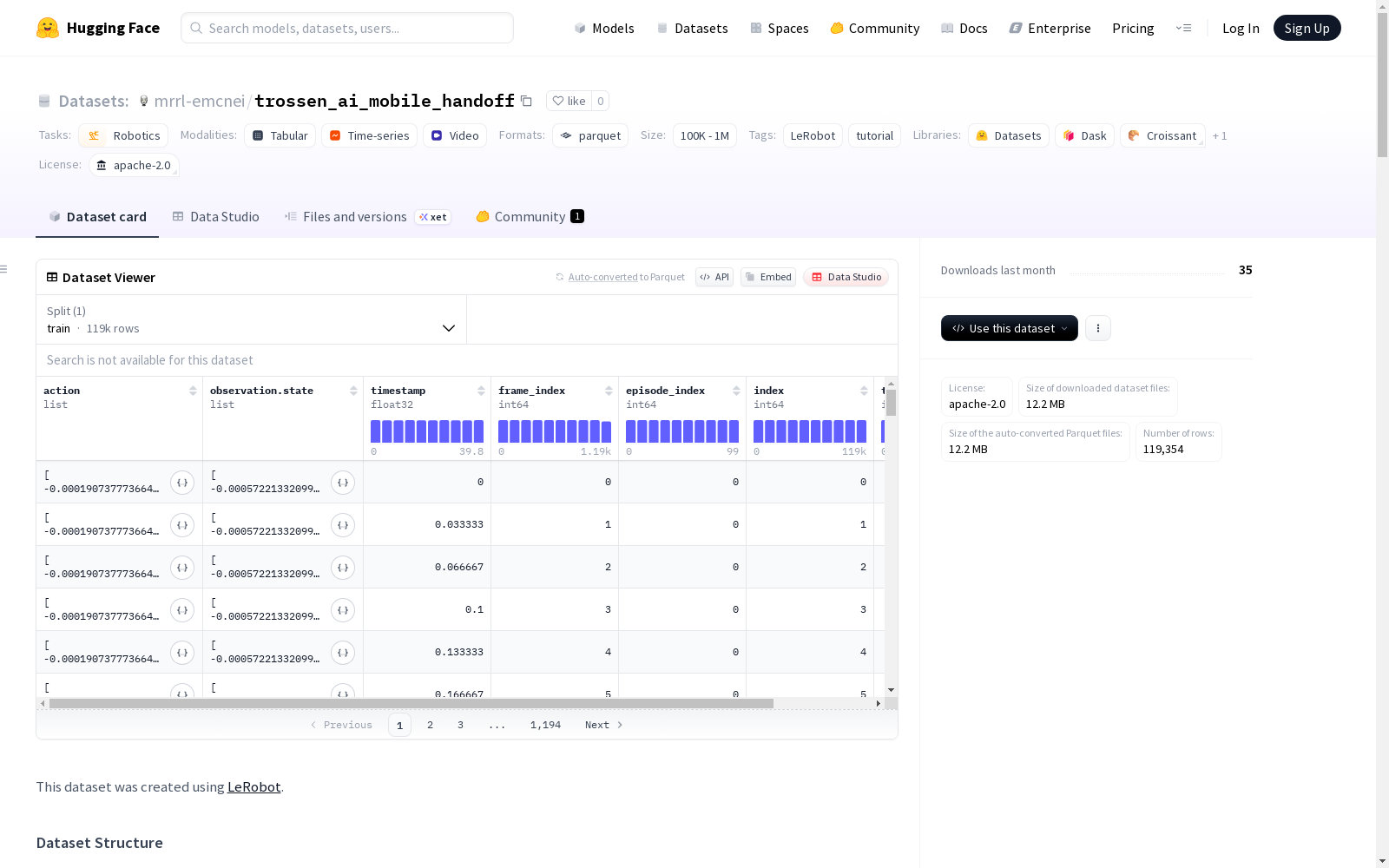Viewport: 1389px width, 868px height.
Task: Open the Community tab with 1 discussion
Action: click(530, 217)
